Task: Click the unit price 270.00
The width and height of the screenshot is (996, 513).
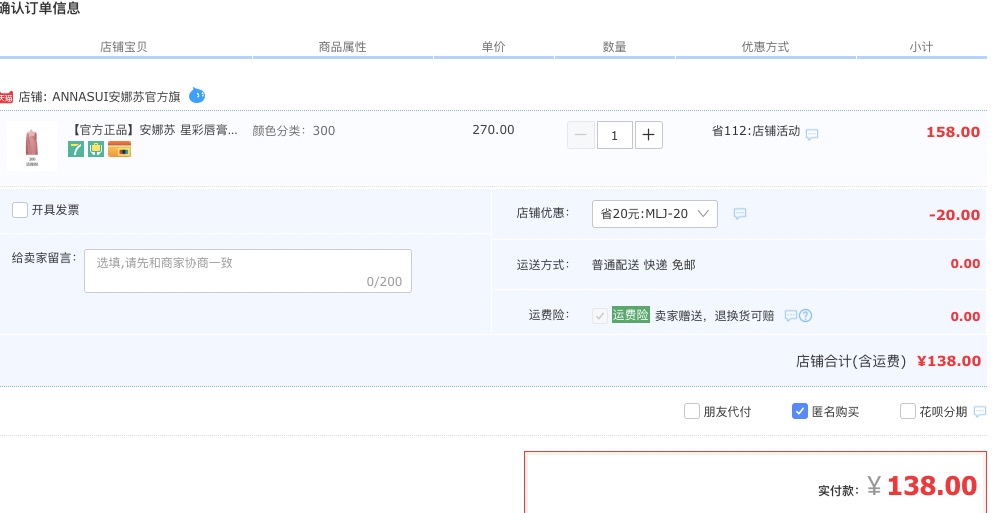Action: click(x=494, y=130)
